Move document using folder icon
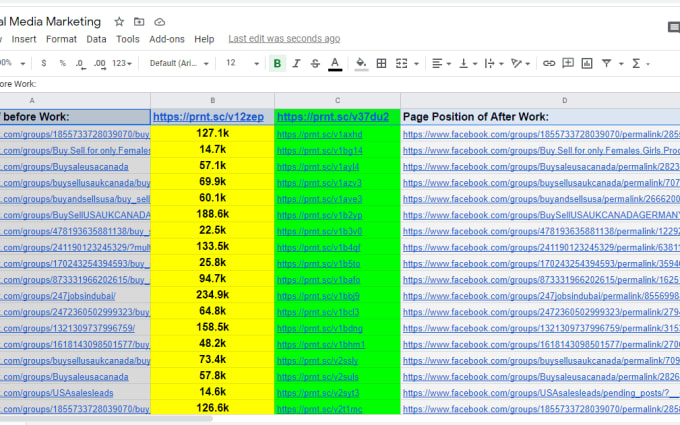The height and width of the screenshot is (425, 680). click(x=139, y=22)
